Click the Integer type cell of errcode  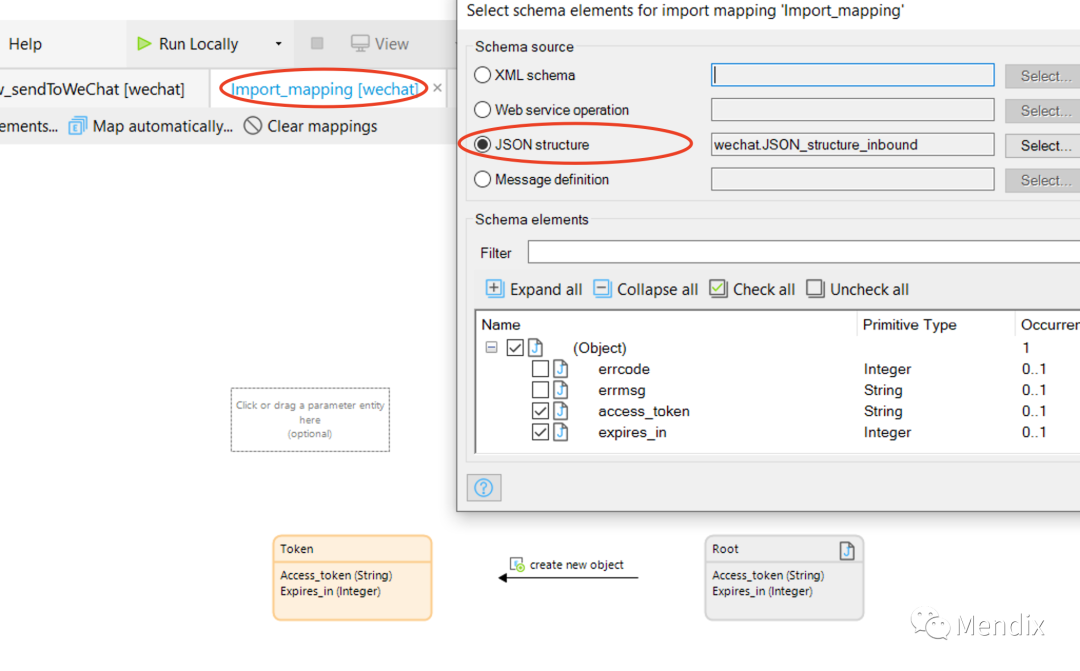[x=887, y=369]
